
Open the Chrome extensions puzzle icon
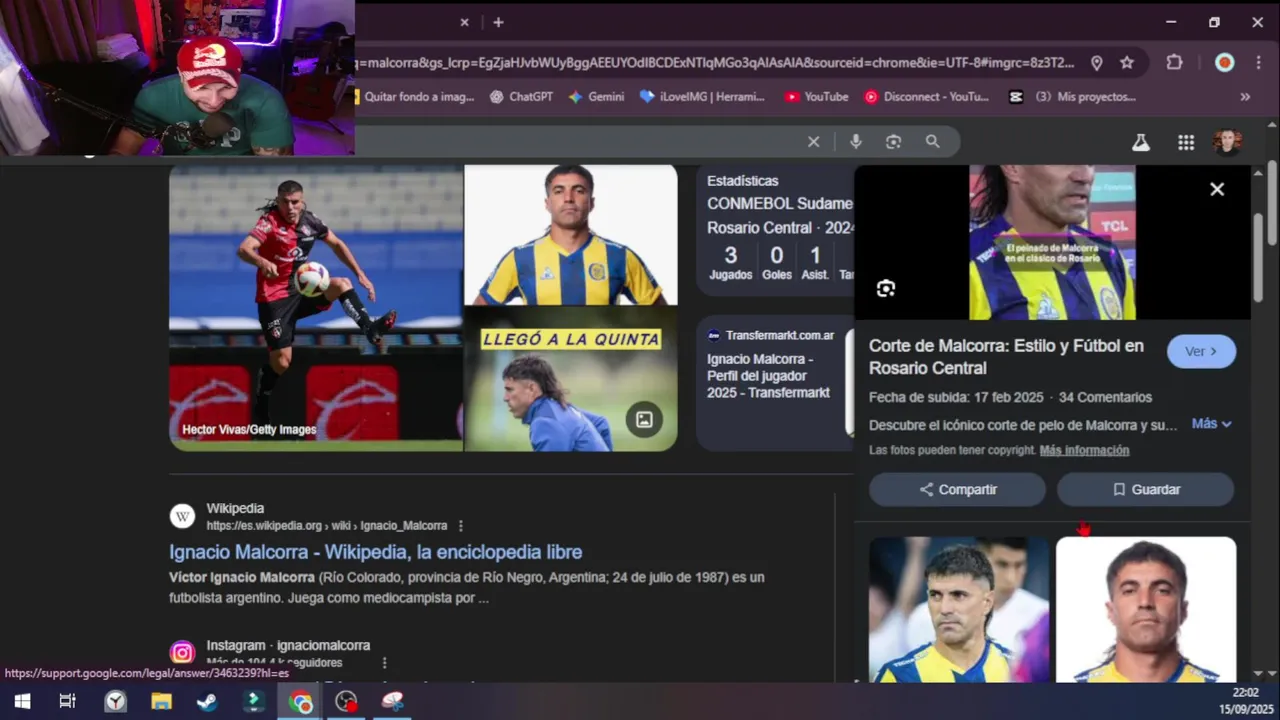pyautogui.click(x=1174, y=62)
